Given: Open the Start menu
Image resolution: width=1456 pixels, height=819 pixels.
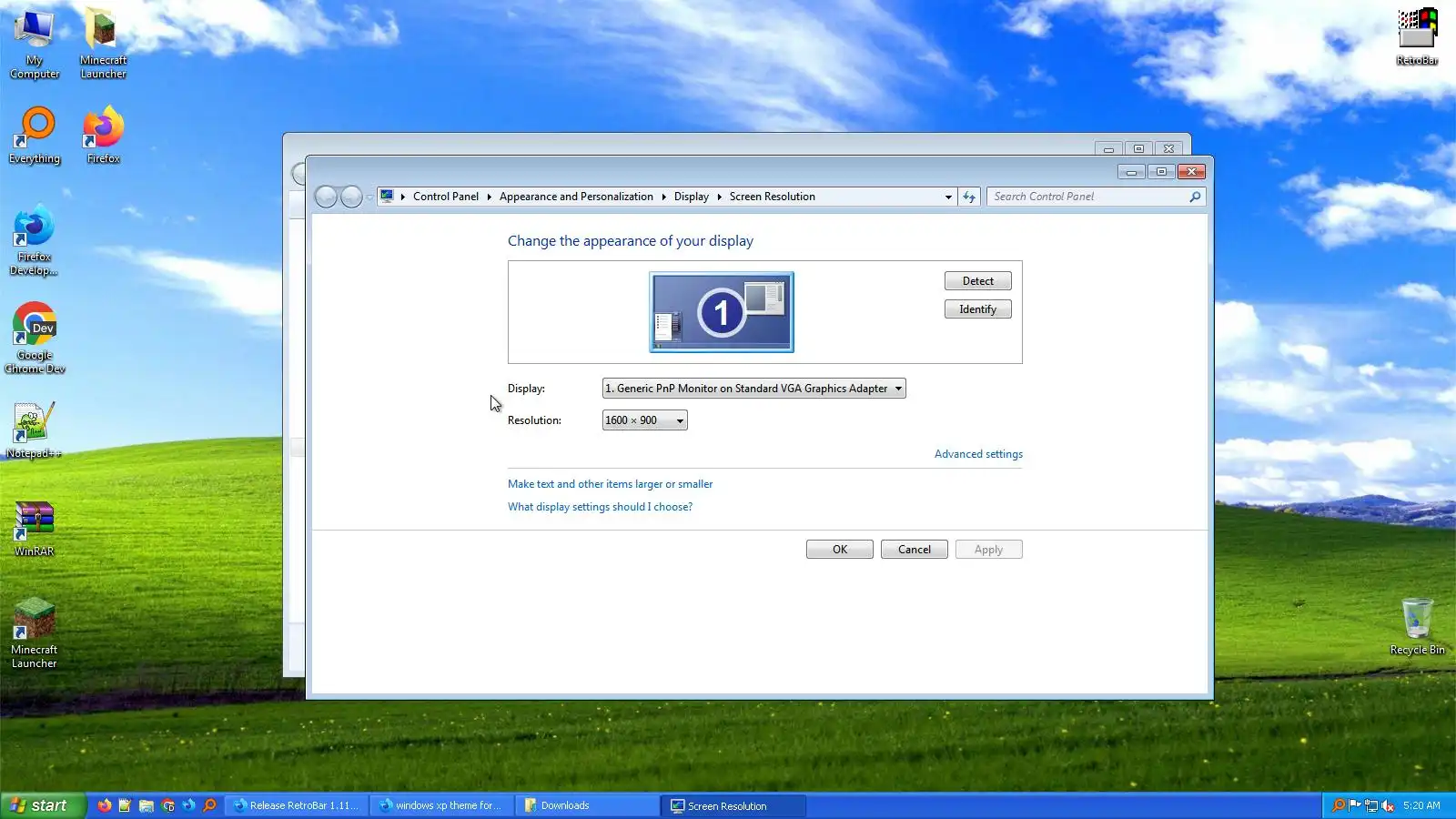Looking at the screenshot, I should (x=43, y=805).
